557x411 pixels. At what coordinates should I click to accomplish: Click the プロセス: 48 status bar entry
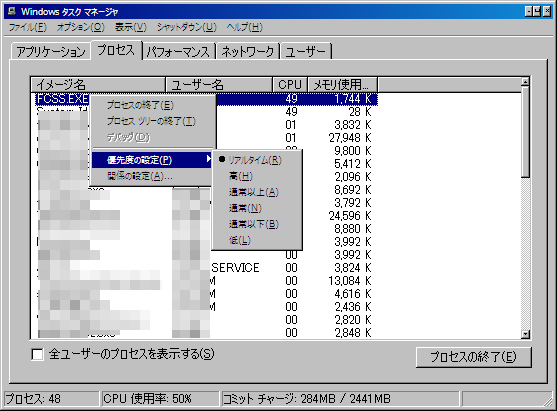pyautogui.click(x=51, y=399)
